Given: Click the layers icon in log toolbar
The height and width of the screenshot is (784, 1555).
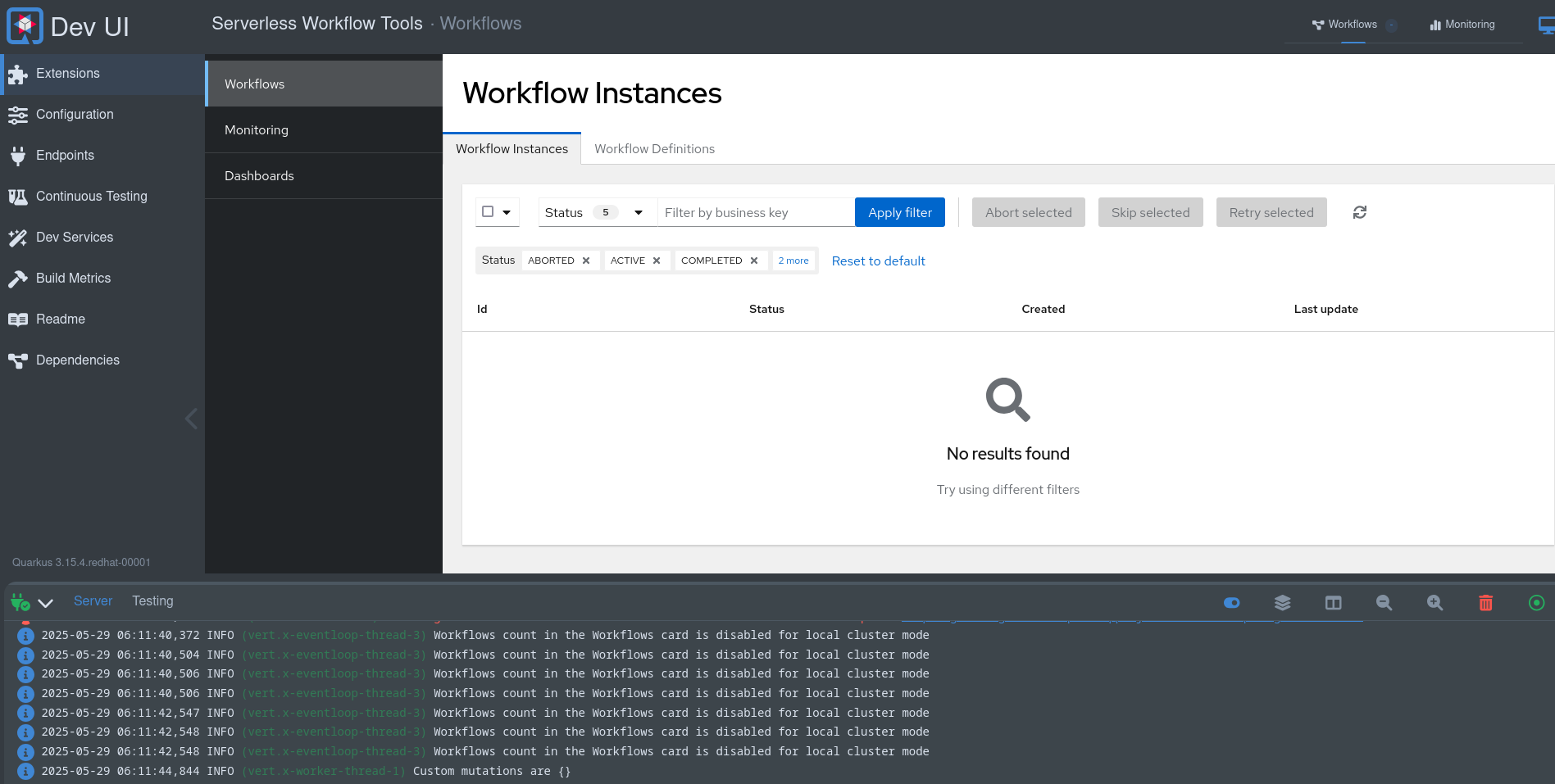Looking at the screenshot, I should coord(1282,603).
